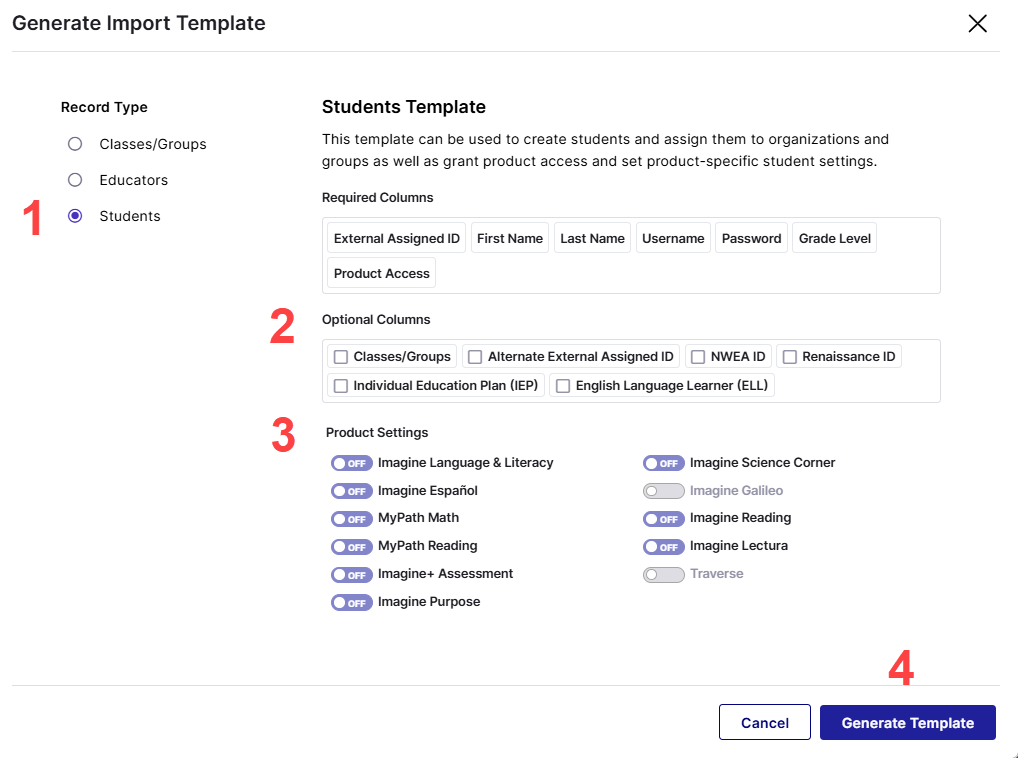Enable the Imagine Español toggle
The width and height of the screenshot is (1018, 758).
(351, 491)
